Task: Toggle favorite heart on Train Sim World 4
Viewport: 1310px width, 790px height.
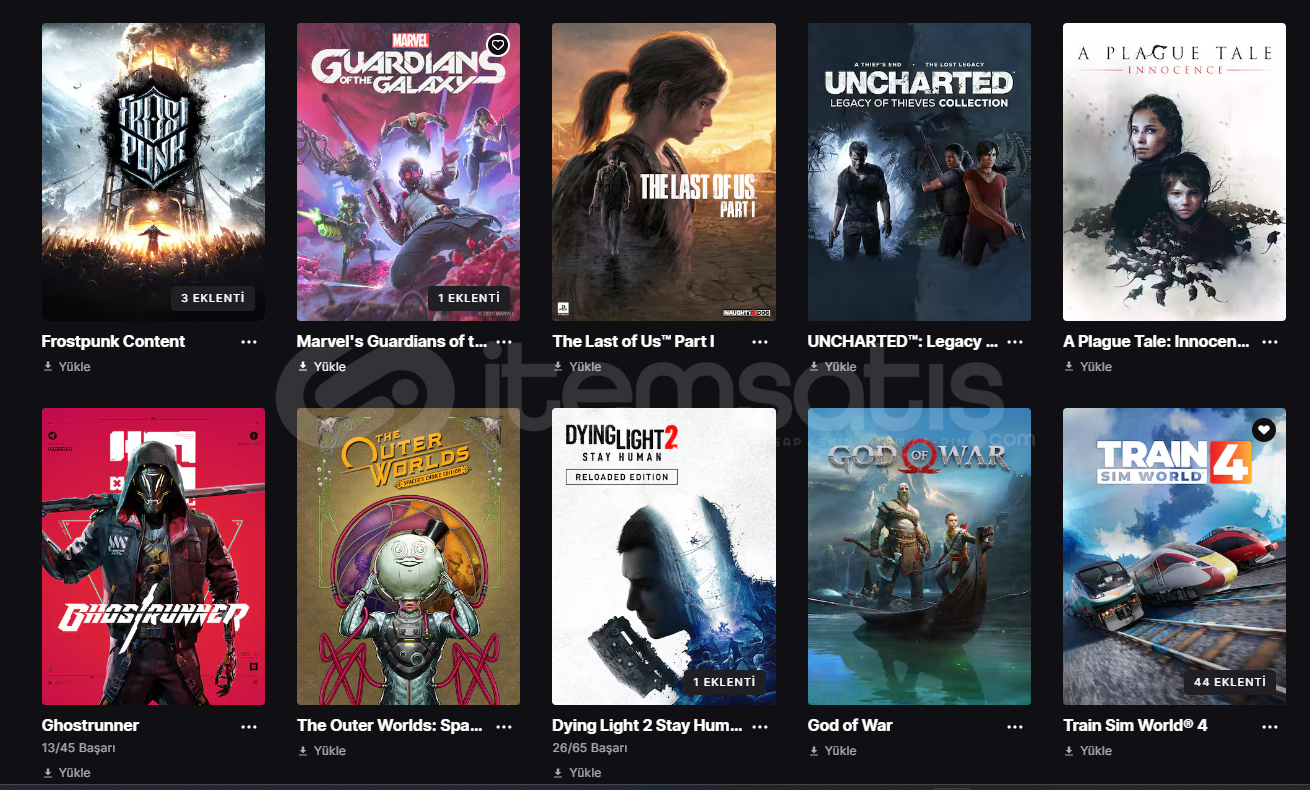Action: click(1264, 430)
